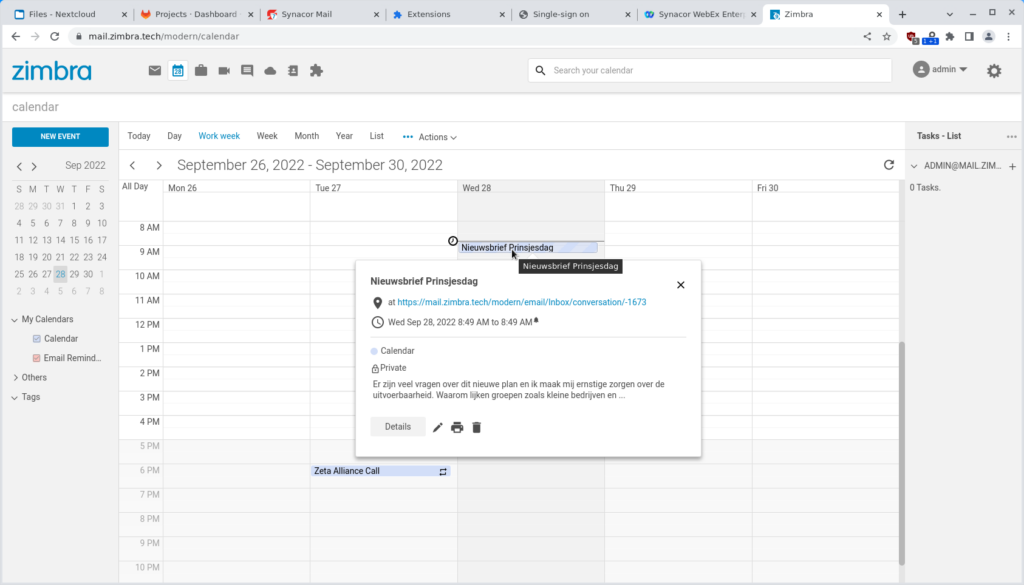Open Zimbra settings with the gear icon

993,70
